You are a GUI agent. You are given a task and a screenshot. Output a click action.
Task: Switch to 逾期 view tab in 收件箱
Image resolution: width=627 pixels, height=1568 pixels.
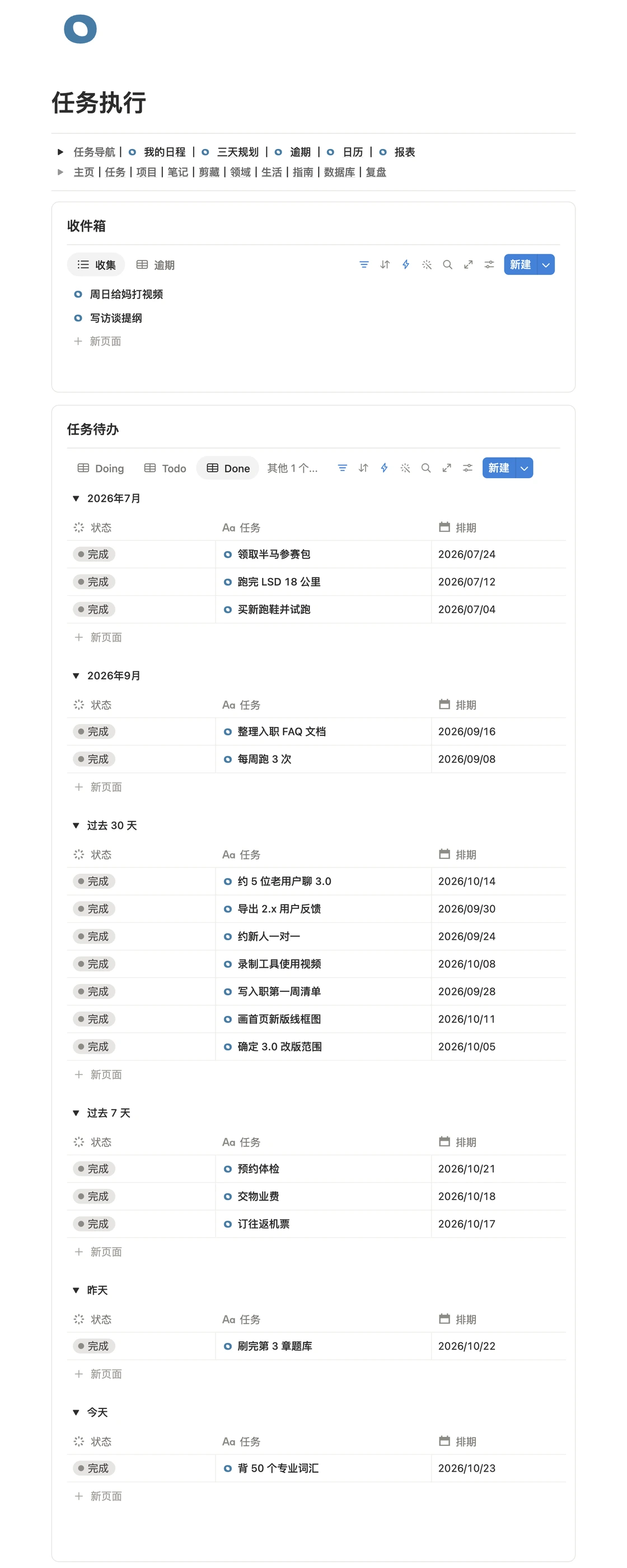click(x=155, y=264)
